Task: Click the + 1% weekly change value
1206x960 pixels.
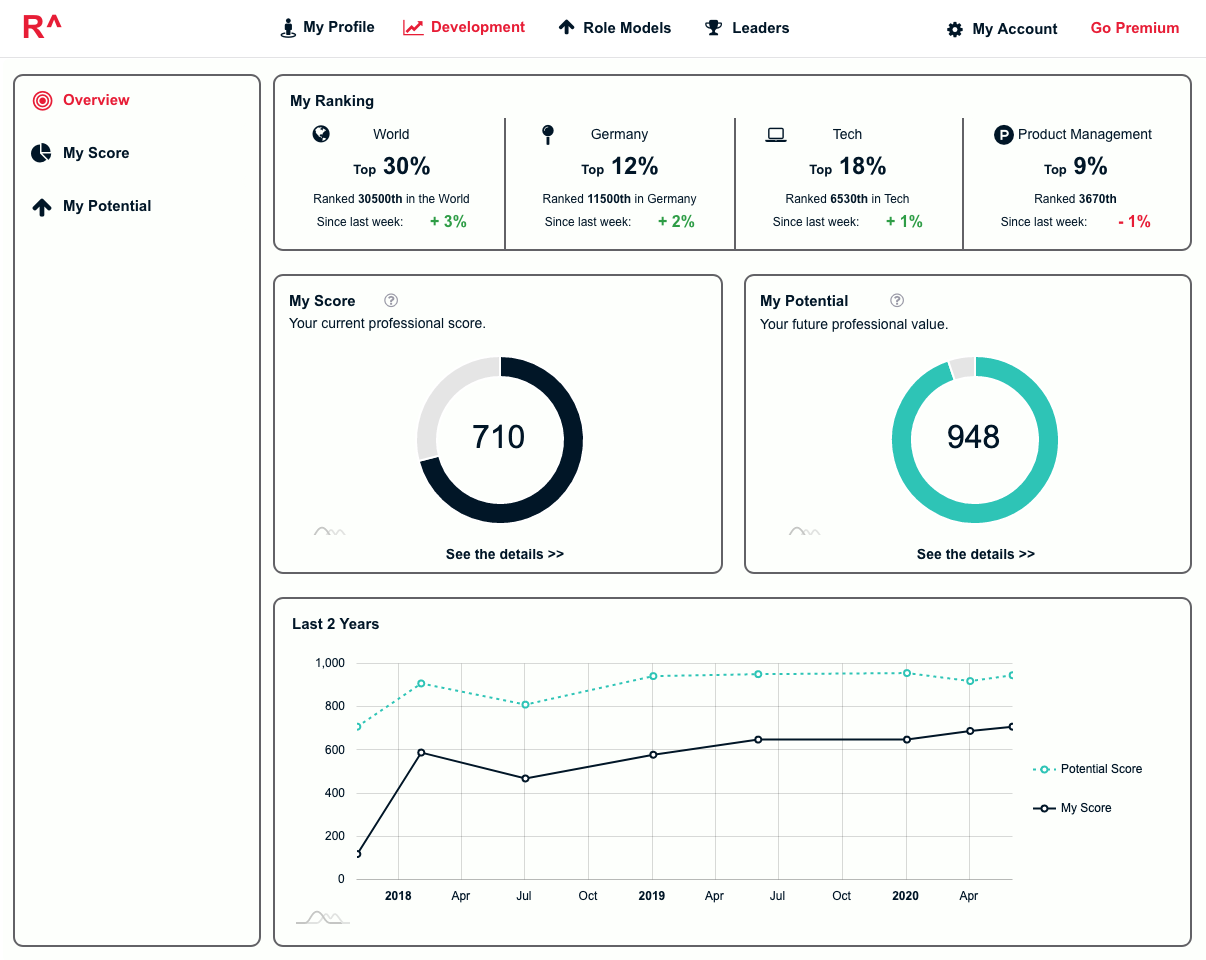Action: coord(904,222)
